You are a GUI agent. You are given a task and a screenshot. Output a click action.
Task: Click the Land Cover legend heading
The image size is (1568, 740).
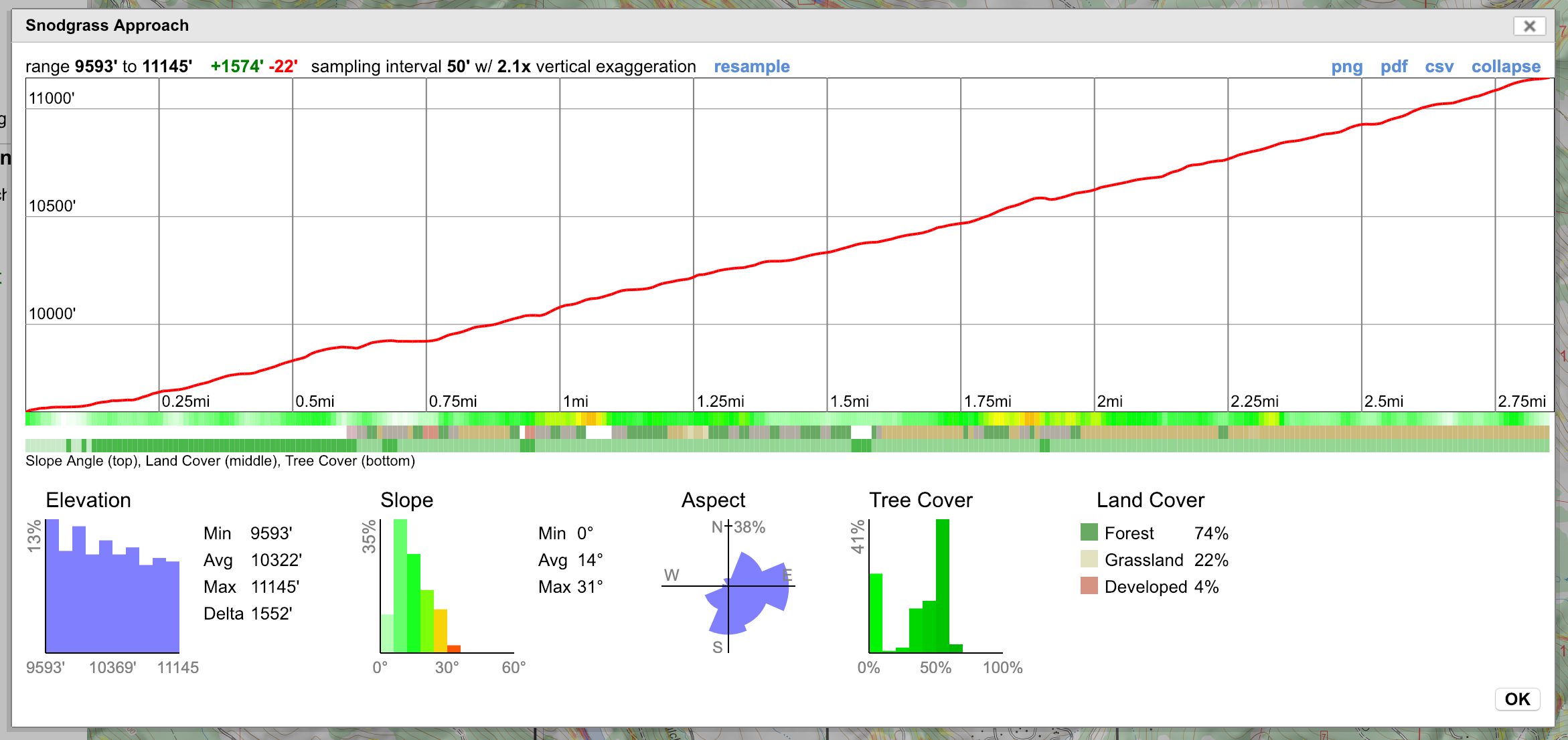(x=1150, y=500)
